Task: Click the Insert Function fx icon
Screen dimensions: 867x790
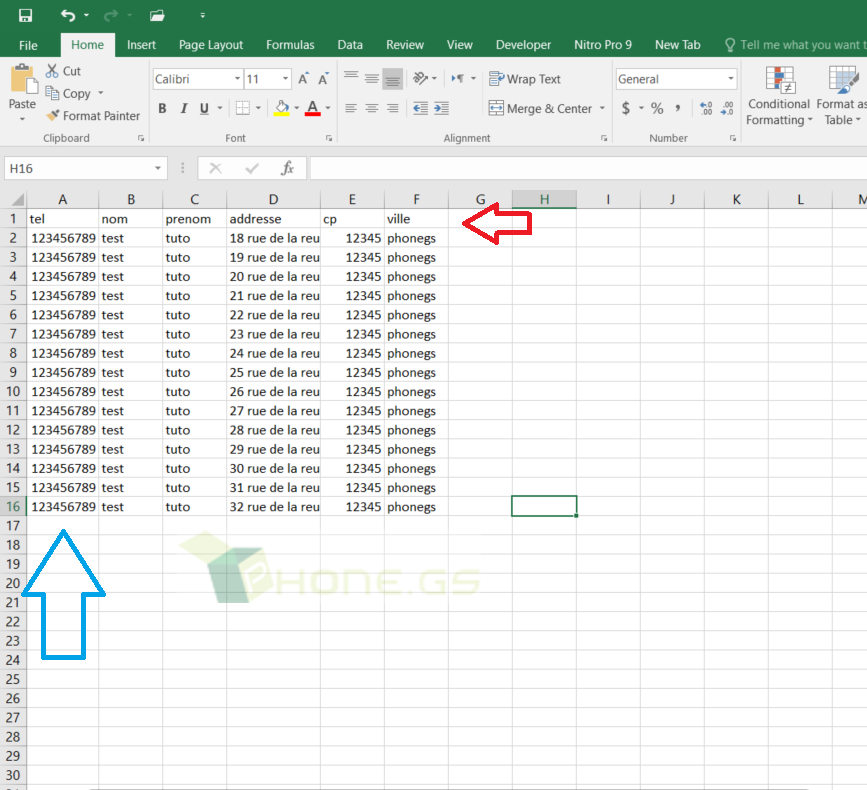Action: click(287, 168)
